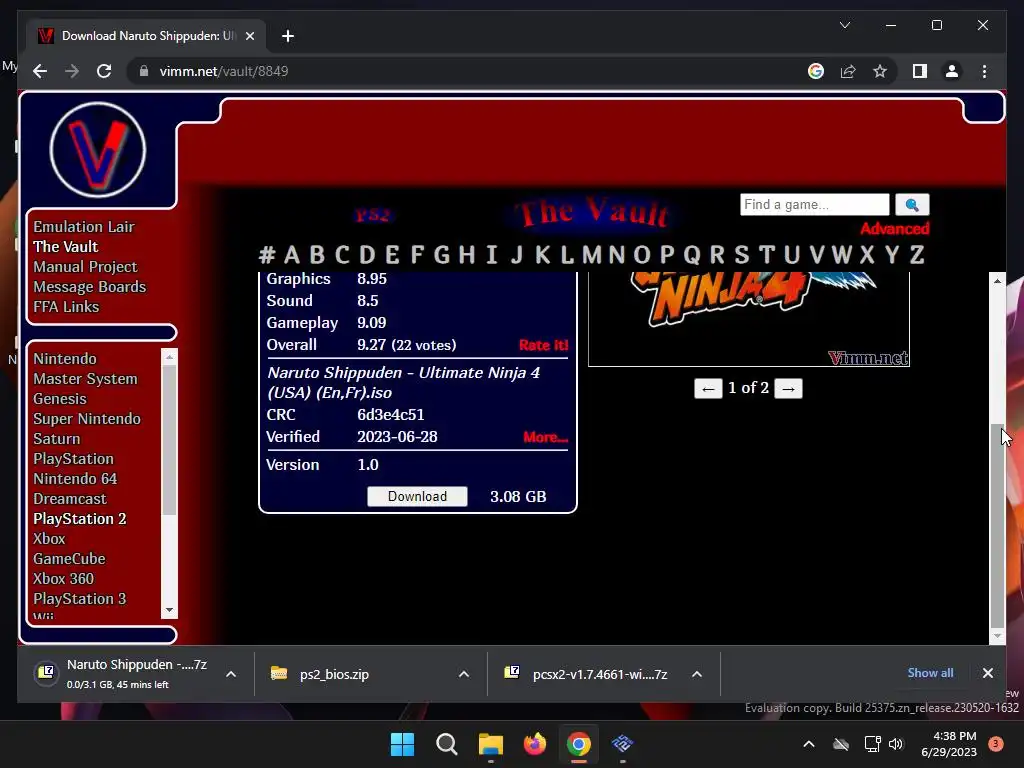Click console list scroll up arrow
Screen dimensions: 1024x768
169,357
